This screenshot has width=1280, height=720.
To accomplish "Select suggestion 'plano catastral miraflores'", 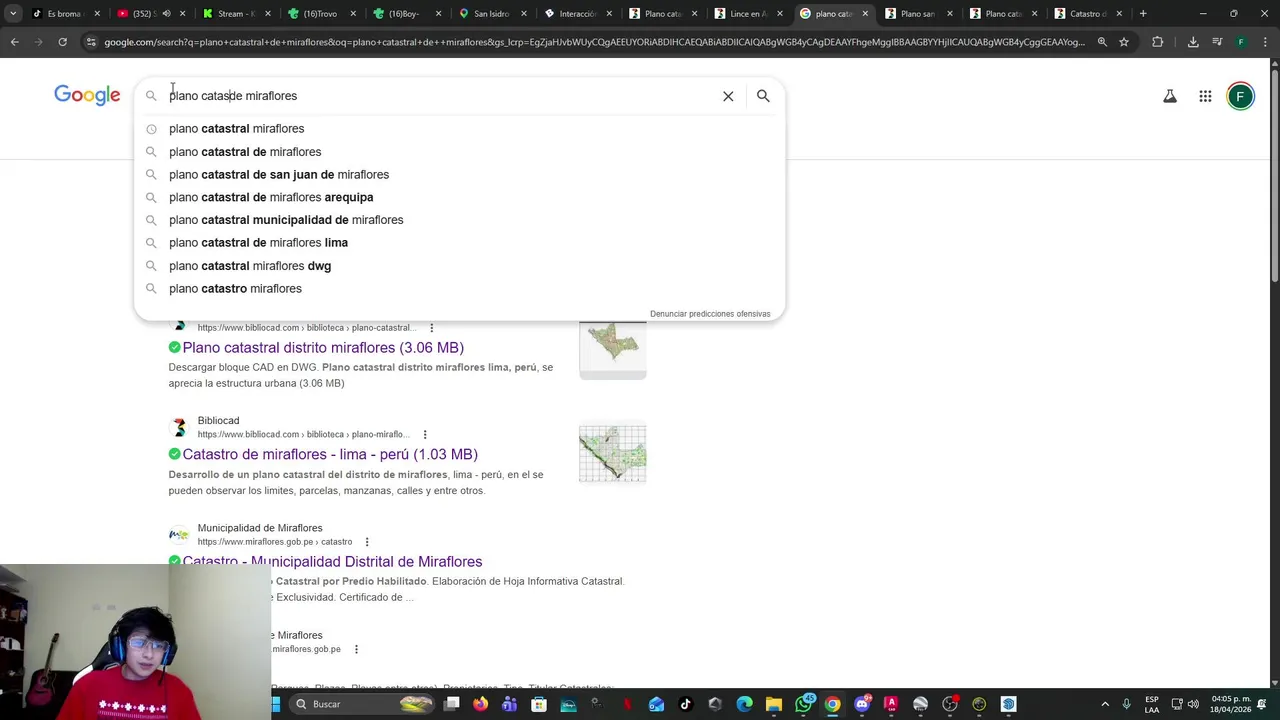I will (x=459, y=128).
